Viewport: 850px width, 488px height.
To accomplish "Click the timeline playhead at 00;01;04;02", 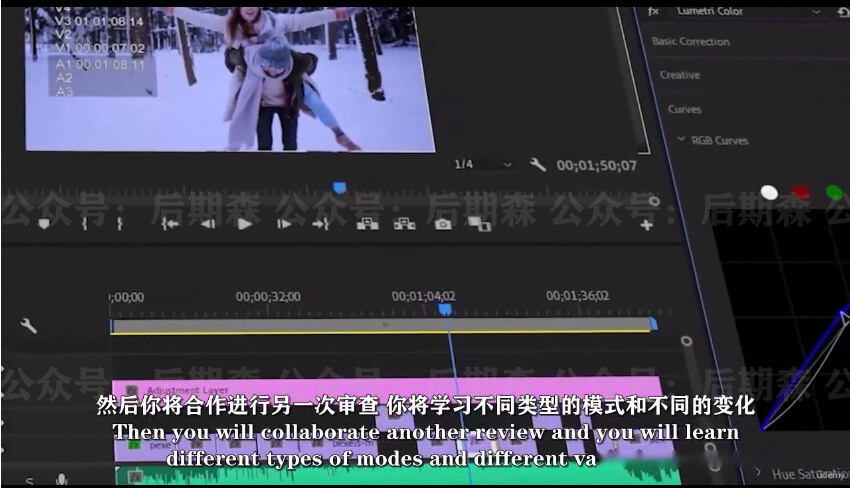I will (445, 310).
